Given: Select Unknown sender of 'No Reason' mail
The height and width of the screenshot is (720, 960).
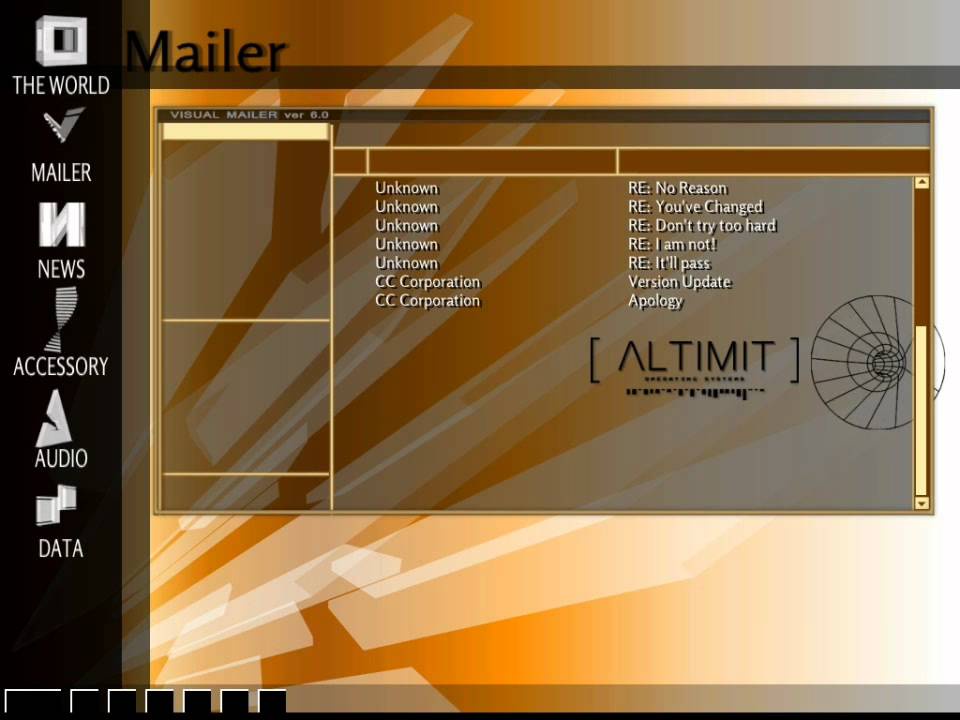Looking at the screenshot, I should click(407, 188).
